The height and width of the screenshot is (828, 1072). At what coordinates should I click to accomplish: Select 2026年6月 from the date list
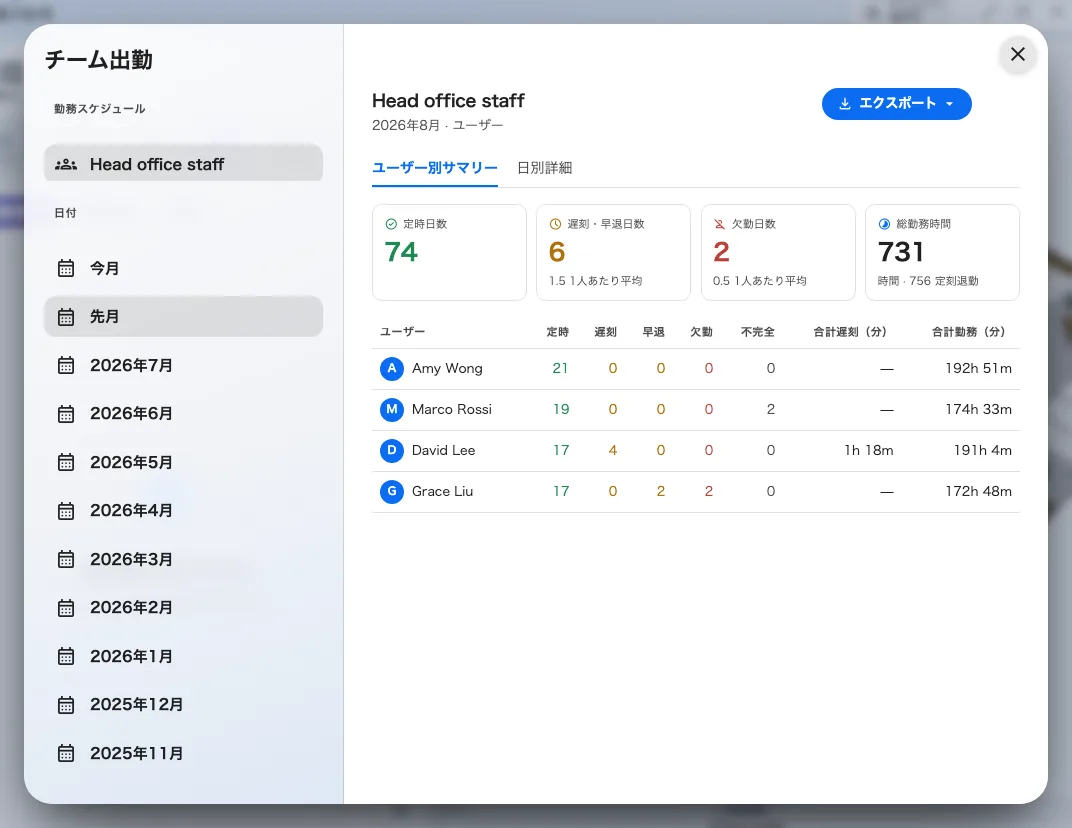tap(183, 414)
